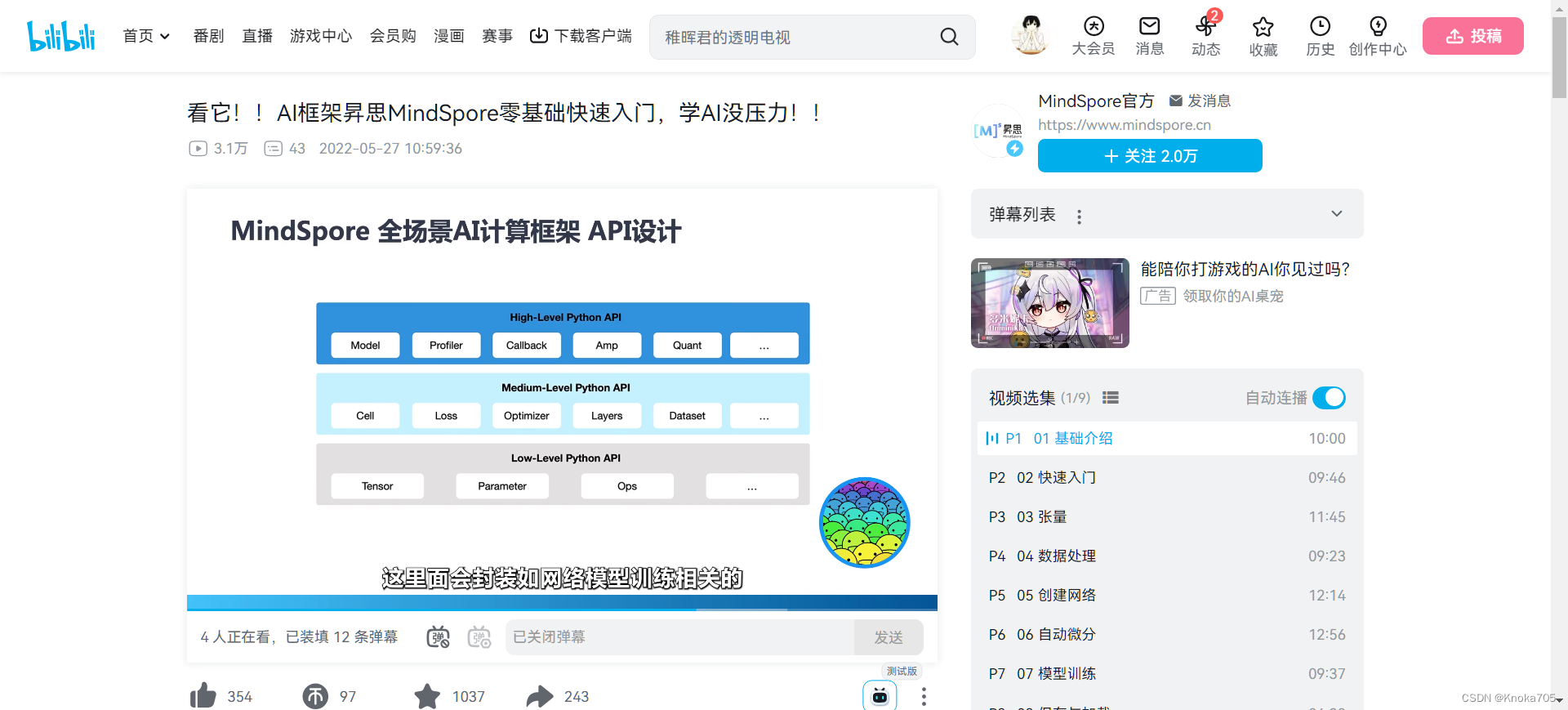Click the 3.1万 play count
This screenshot has width=1568, height=710.
pos(218,149)
